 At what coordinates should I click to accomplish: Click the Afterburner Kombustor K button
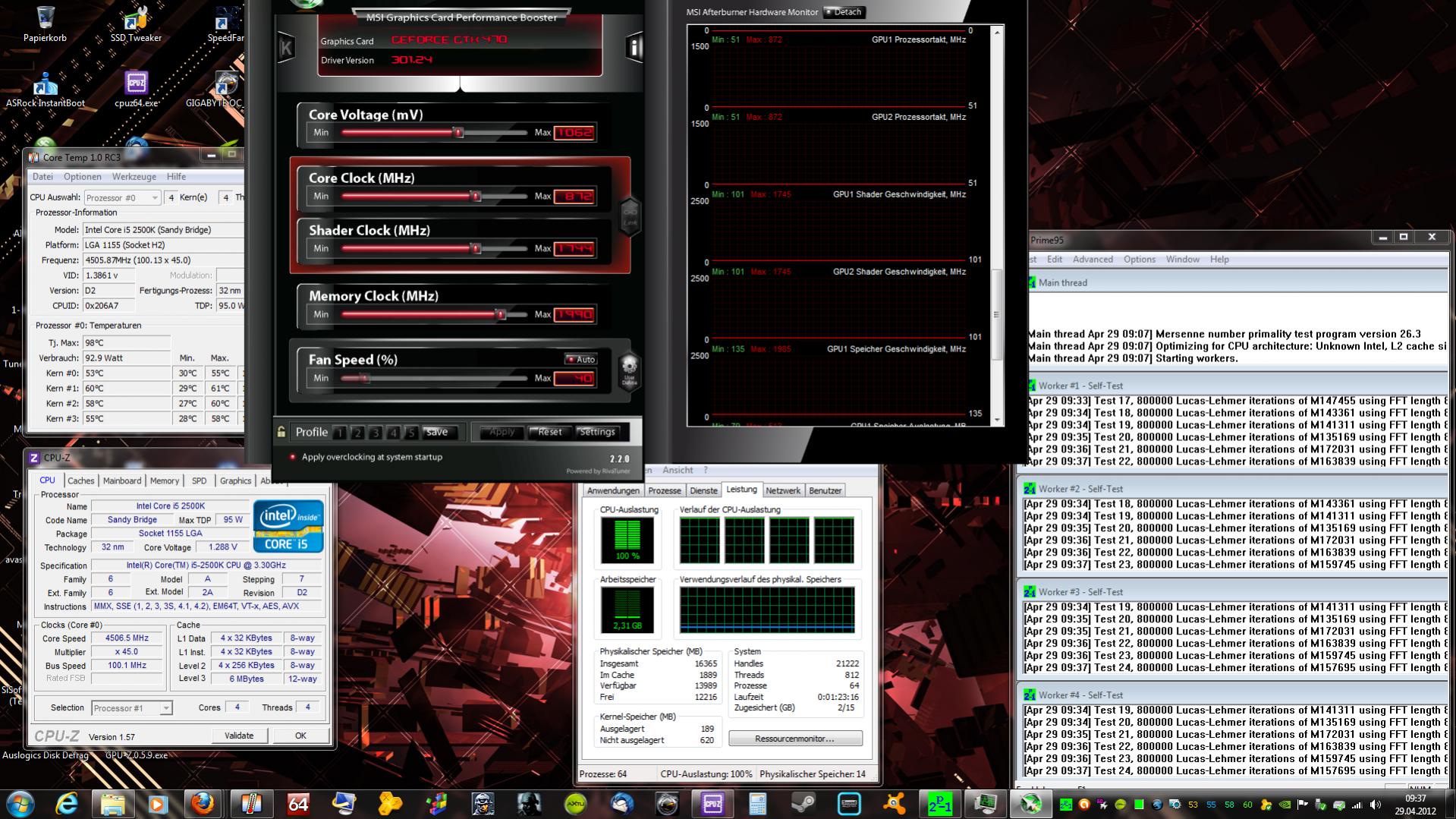[286, 48]
